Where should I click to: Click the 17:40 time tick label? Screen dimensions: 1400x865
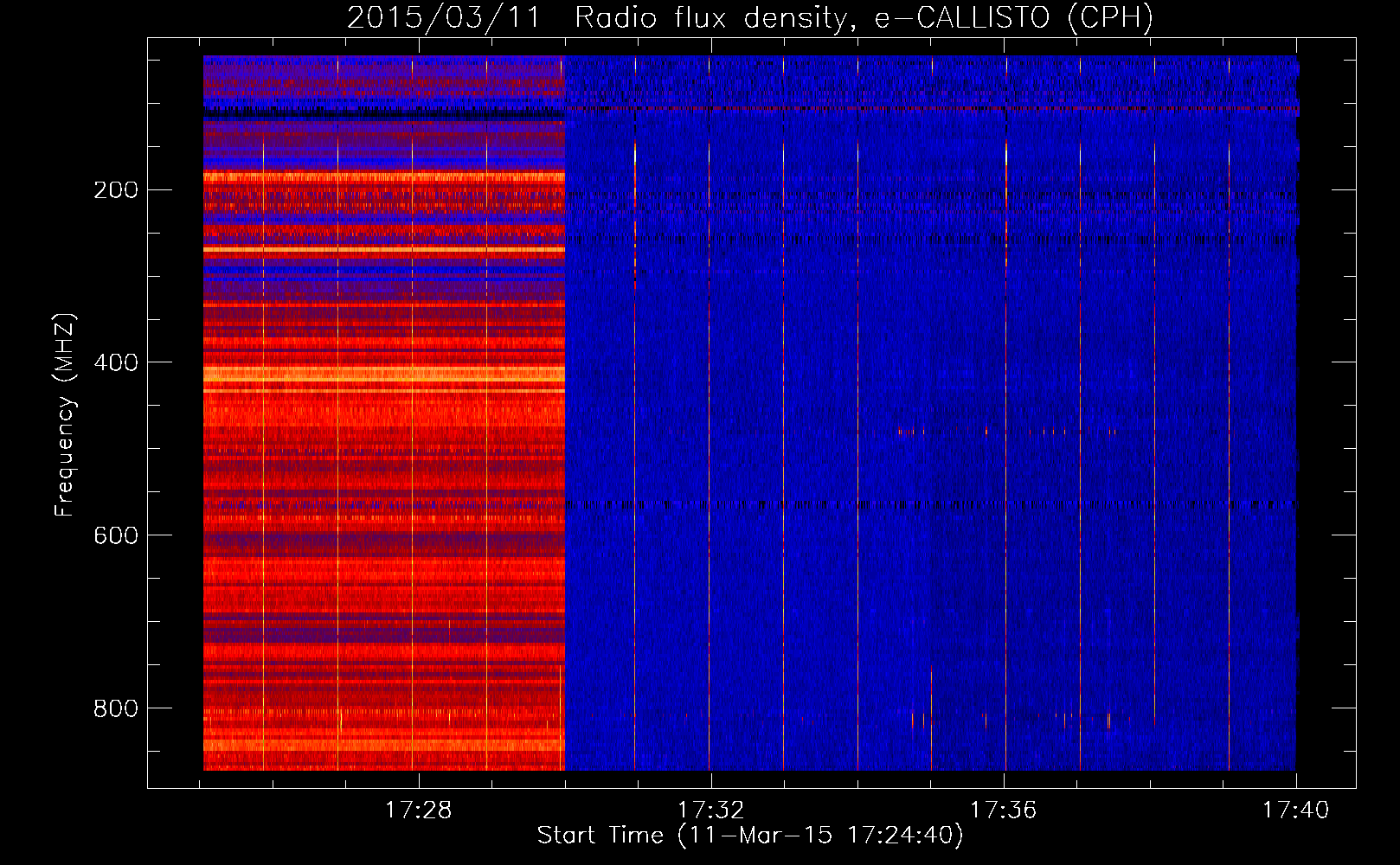(1295, 810)
